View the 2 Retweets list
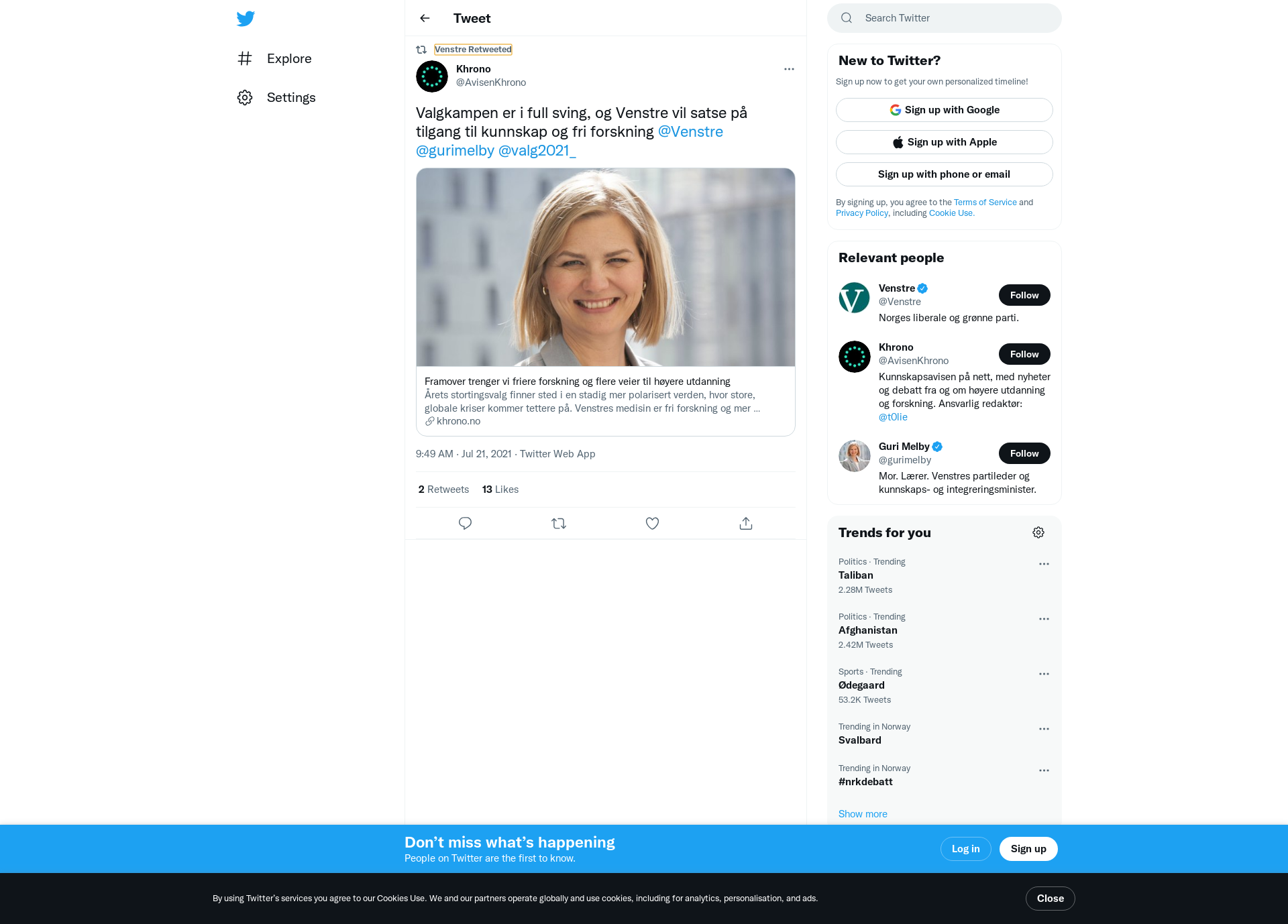Screen dimensions: 1288x924 point(443,489)
